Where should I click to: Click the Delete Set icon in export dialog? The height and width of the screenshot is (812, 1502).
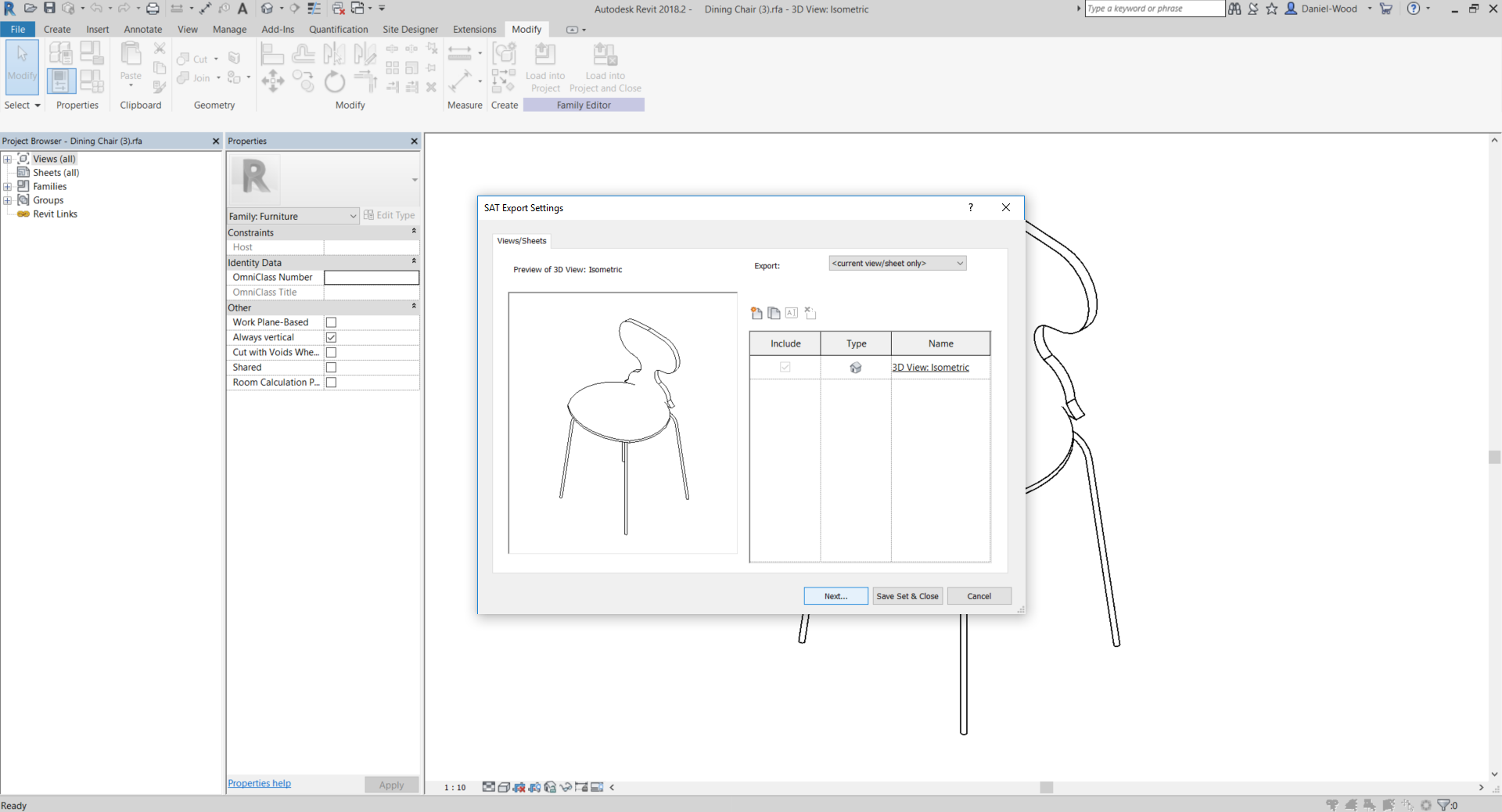tap(810, 314)
